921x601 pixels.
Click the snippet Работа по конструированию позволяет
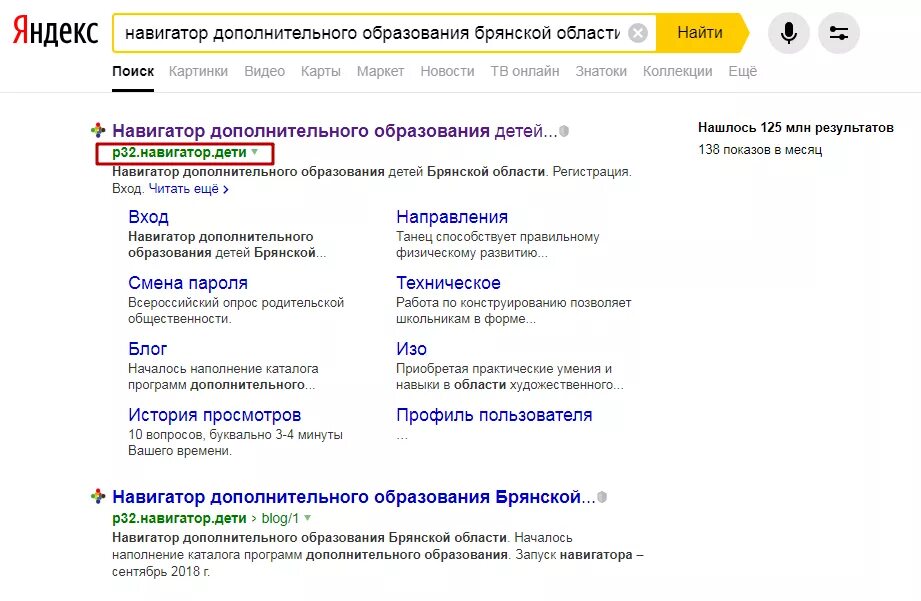513,303
